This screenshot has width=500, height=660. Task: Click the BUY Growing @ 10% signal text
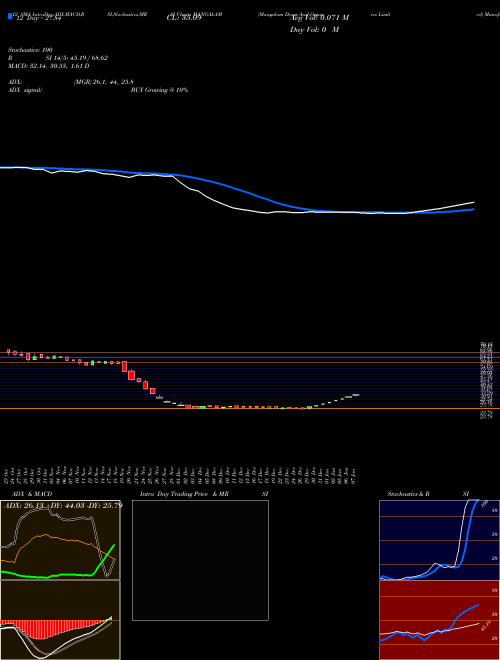[159, 90]
